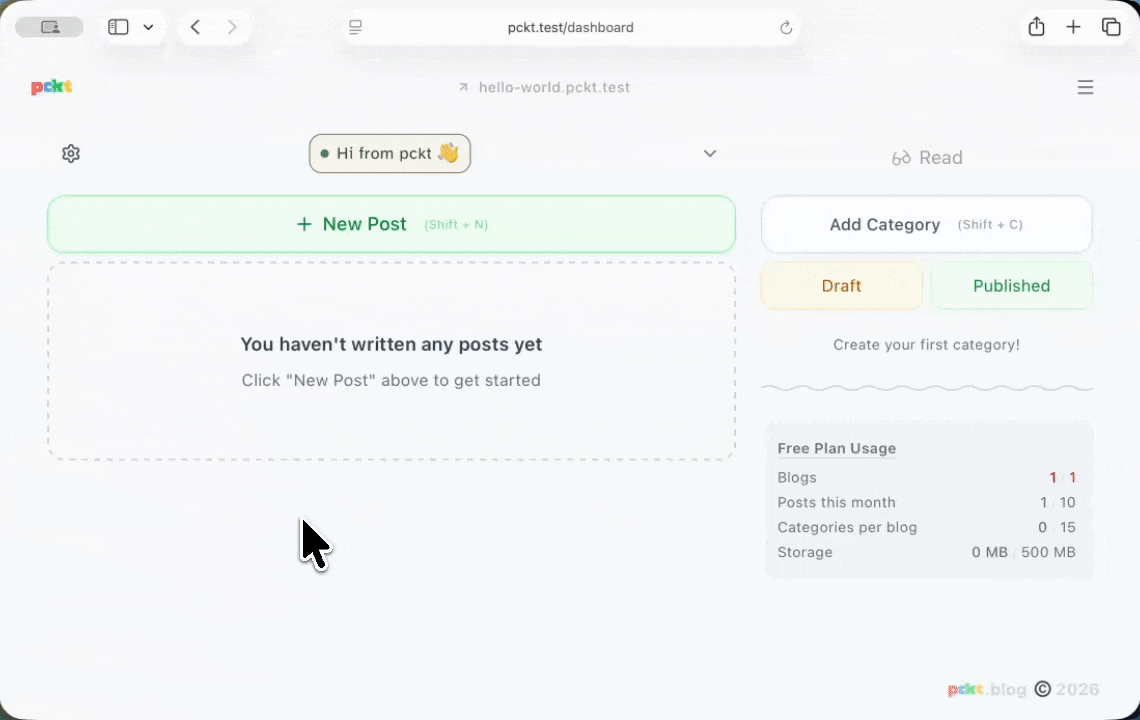Viewport: 1140px width, 720px height.
Task: Open a new browser tab
Action: point(1074,27)
